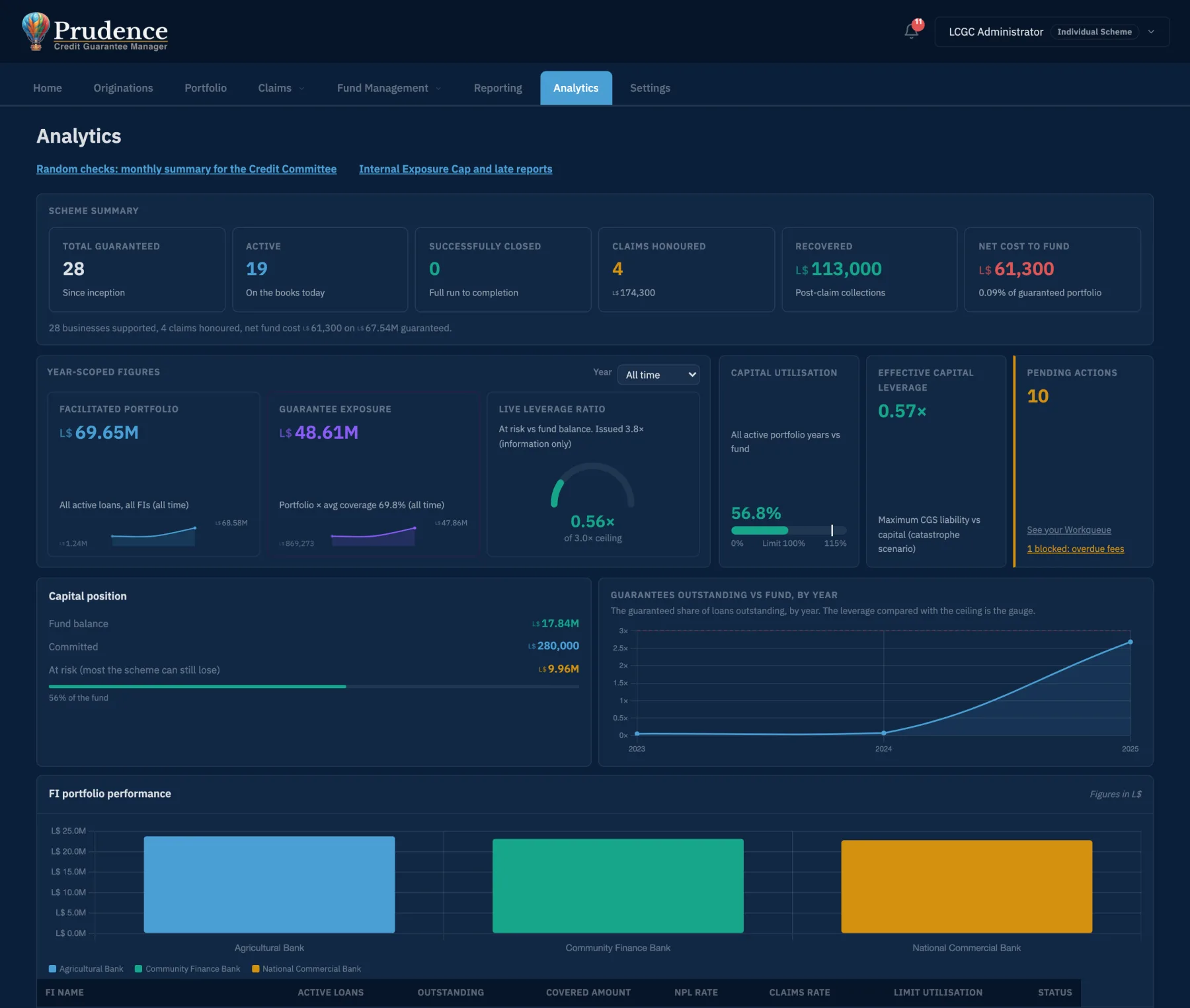Click the Net Cost to Fund 61,300

click(1016, 269)
